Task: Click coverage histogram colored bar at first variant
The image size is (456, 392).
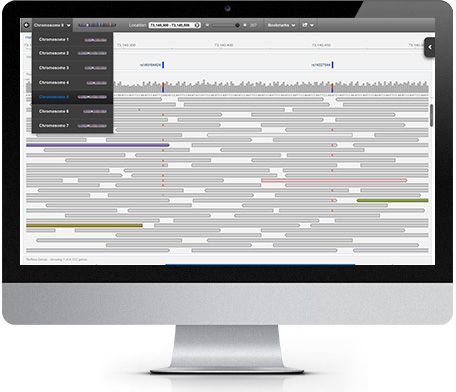Action: tap(163, 88)
